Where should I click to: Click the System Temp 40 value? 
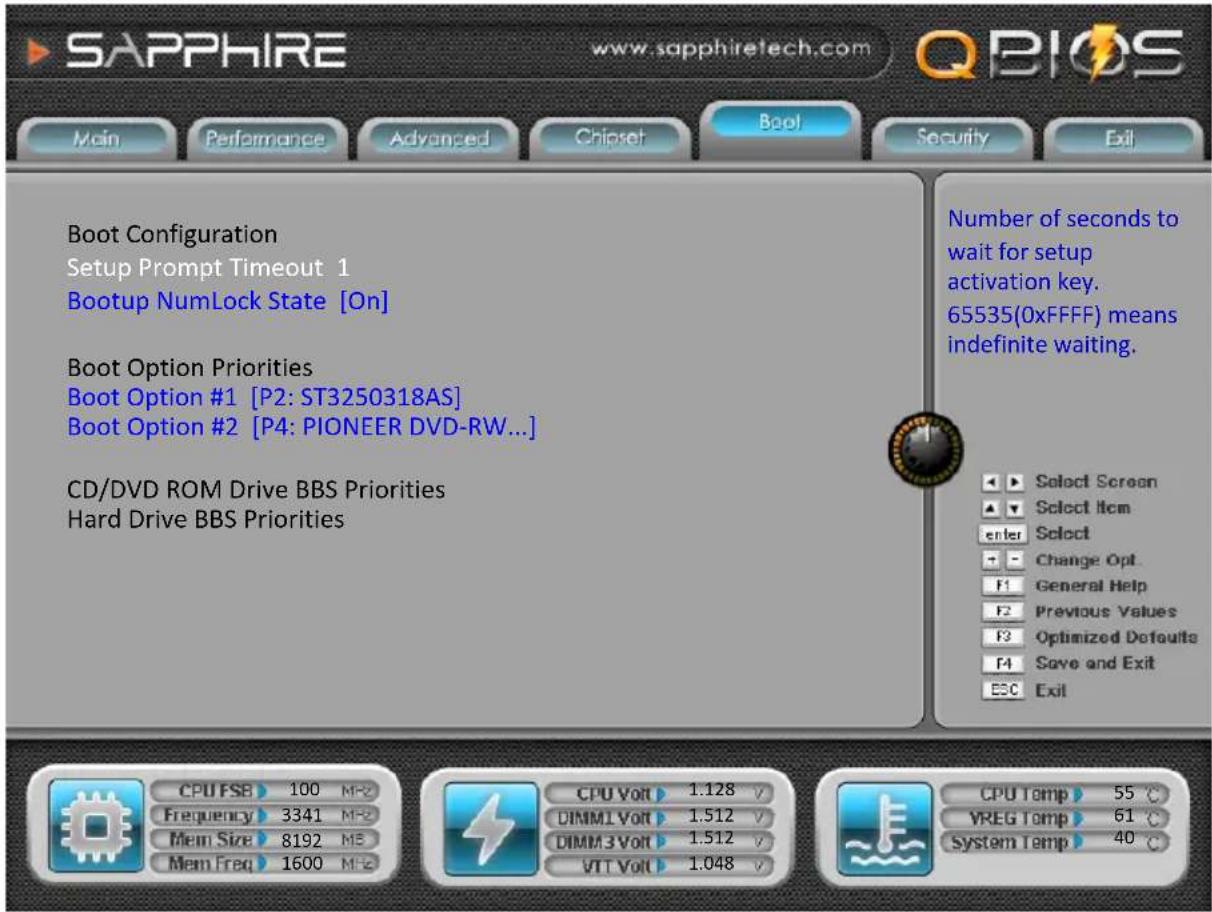[x=1124, y=840]
